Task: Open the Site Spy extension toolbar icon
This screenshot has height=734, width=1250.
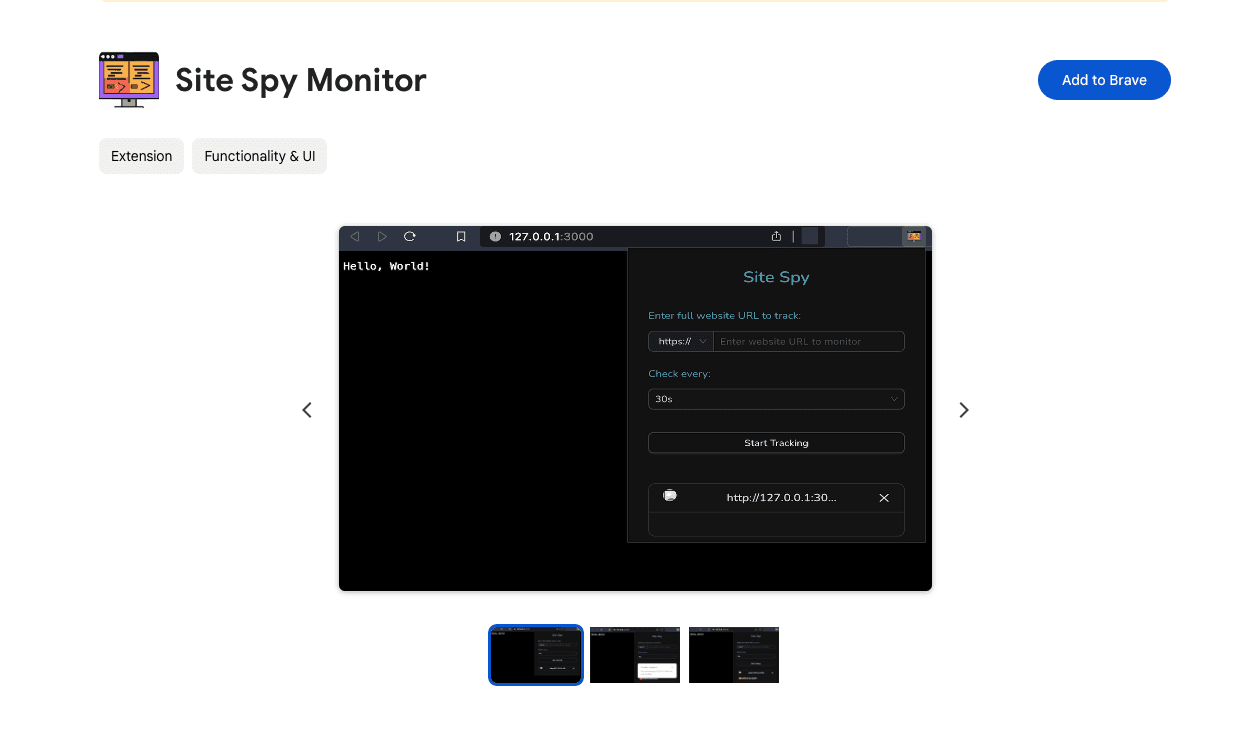Action: point(913,236)
